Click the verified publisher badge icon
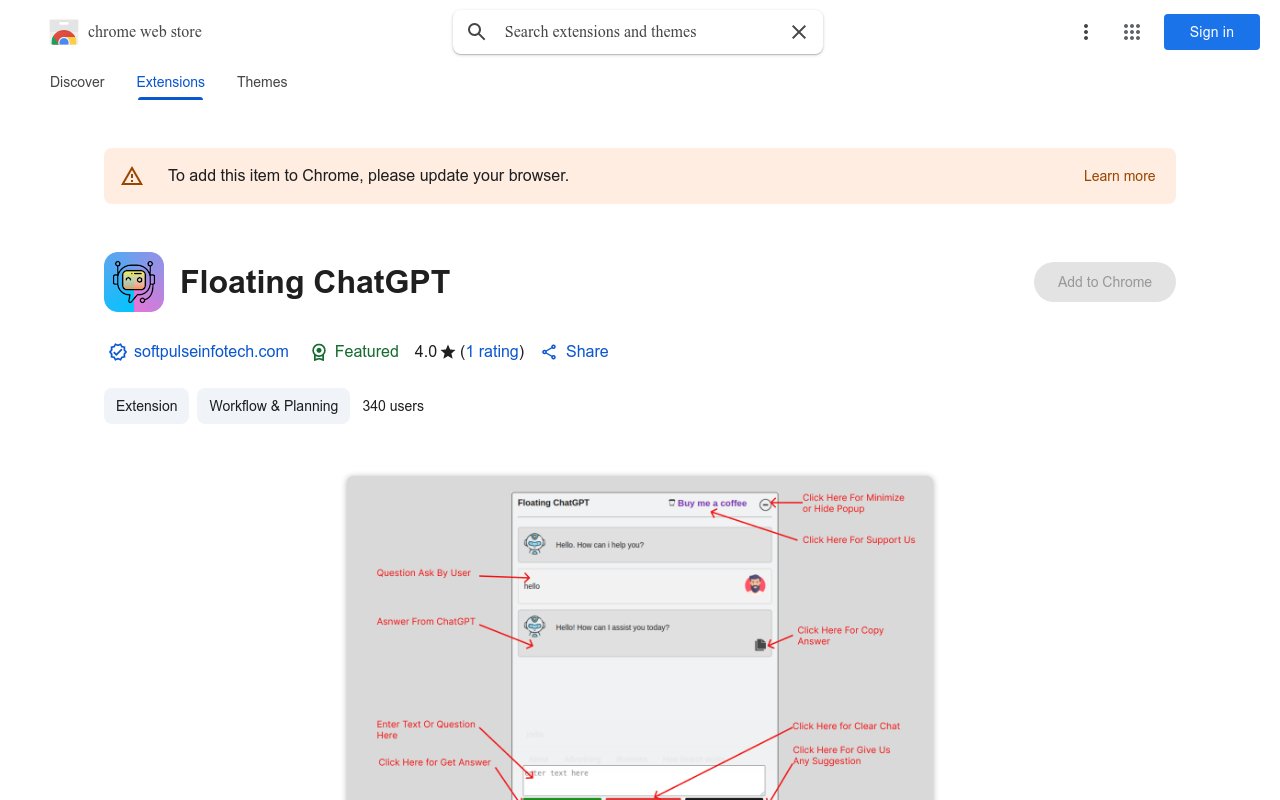This screenshot has width=1280, height=800. (118, 352)
